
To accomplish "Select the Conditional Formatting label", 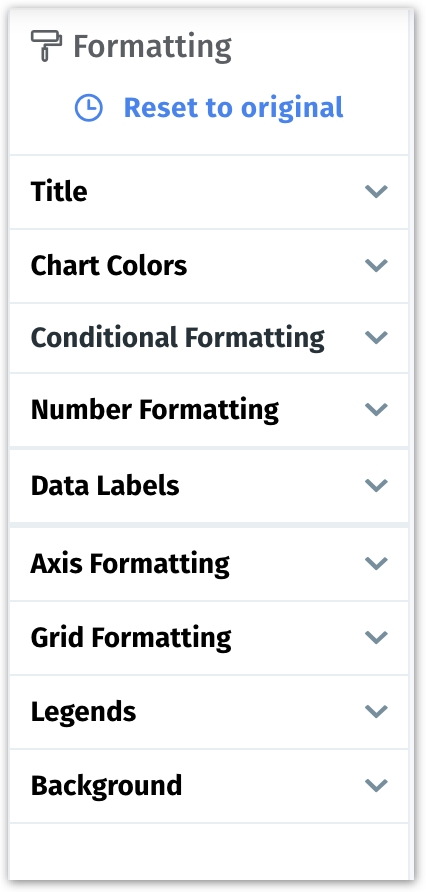I will coord(177,338).
